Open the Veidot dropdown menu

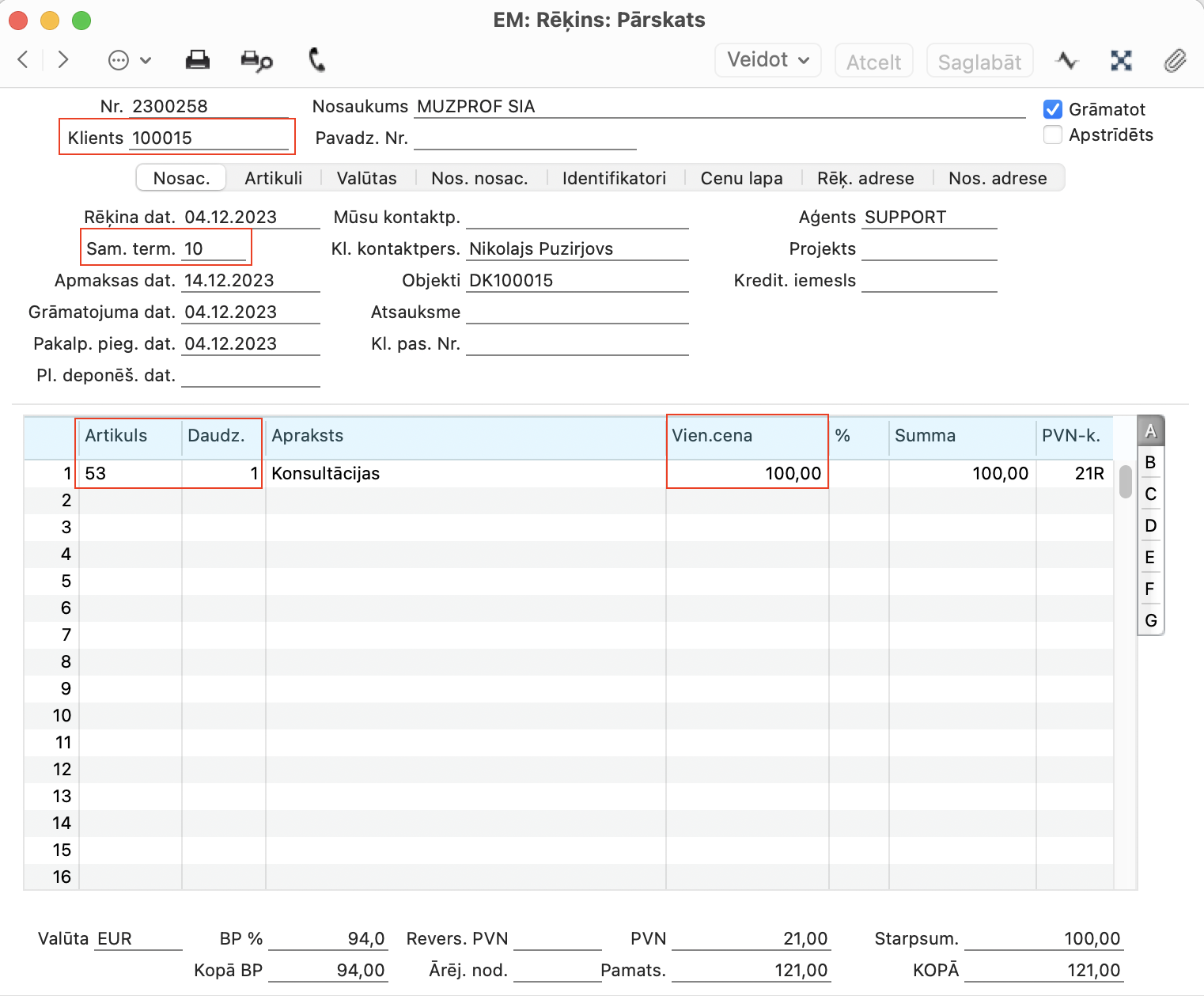coord(767,60)
